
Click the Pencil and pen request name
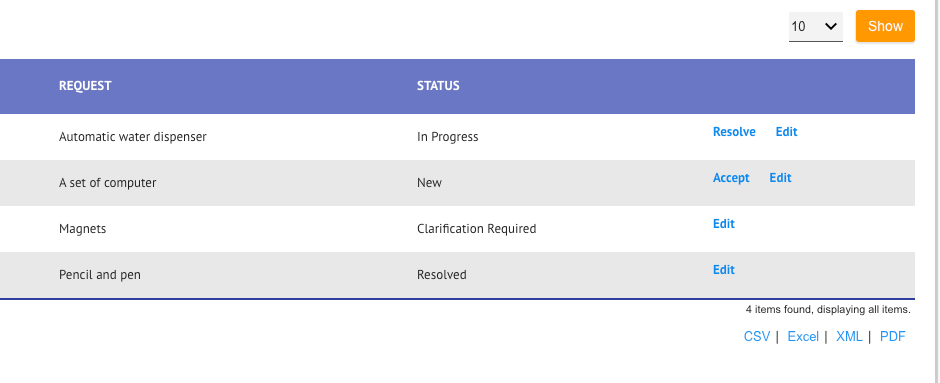[100, 275]
